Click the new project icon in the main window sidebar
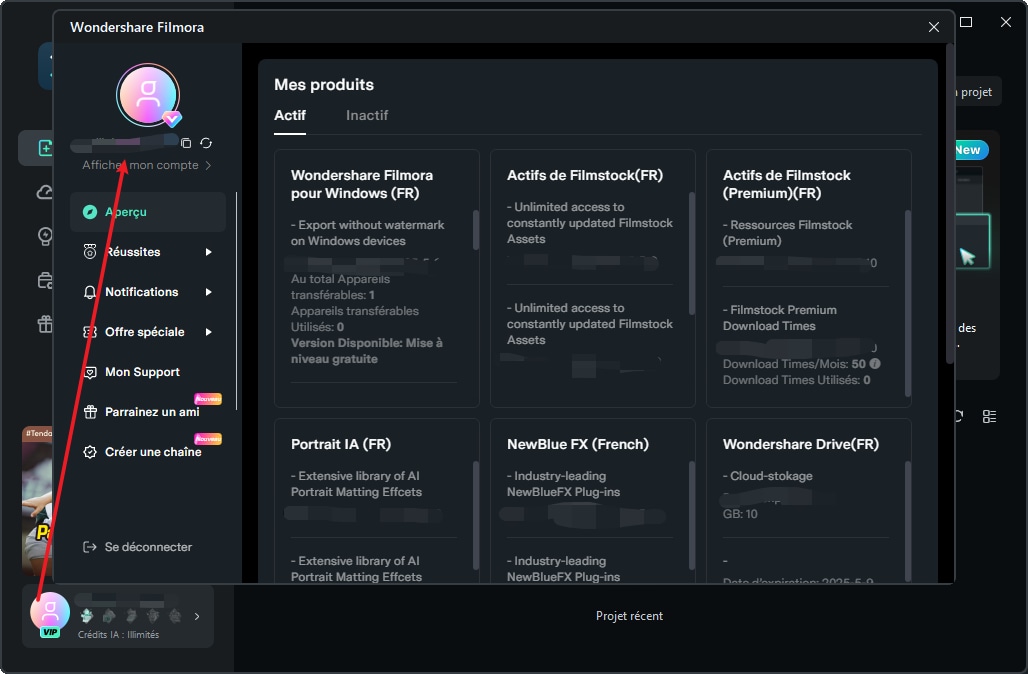1028x674 pixels. coord(45,148)
